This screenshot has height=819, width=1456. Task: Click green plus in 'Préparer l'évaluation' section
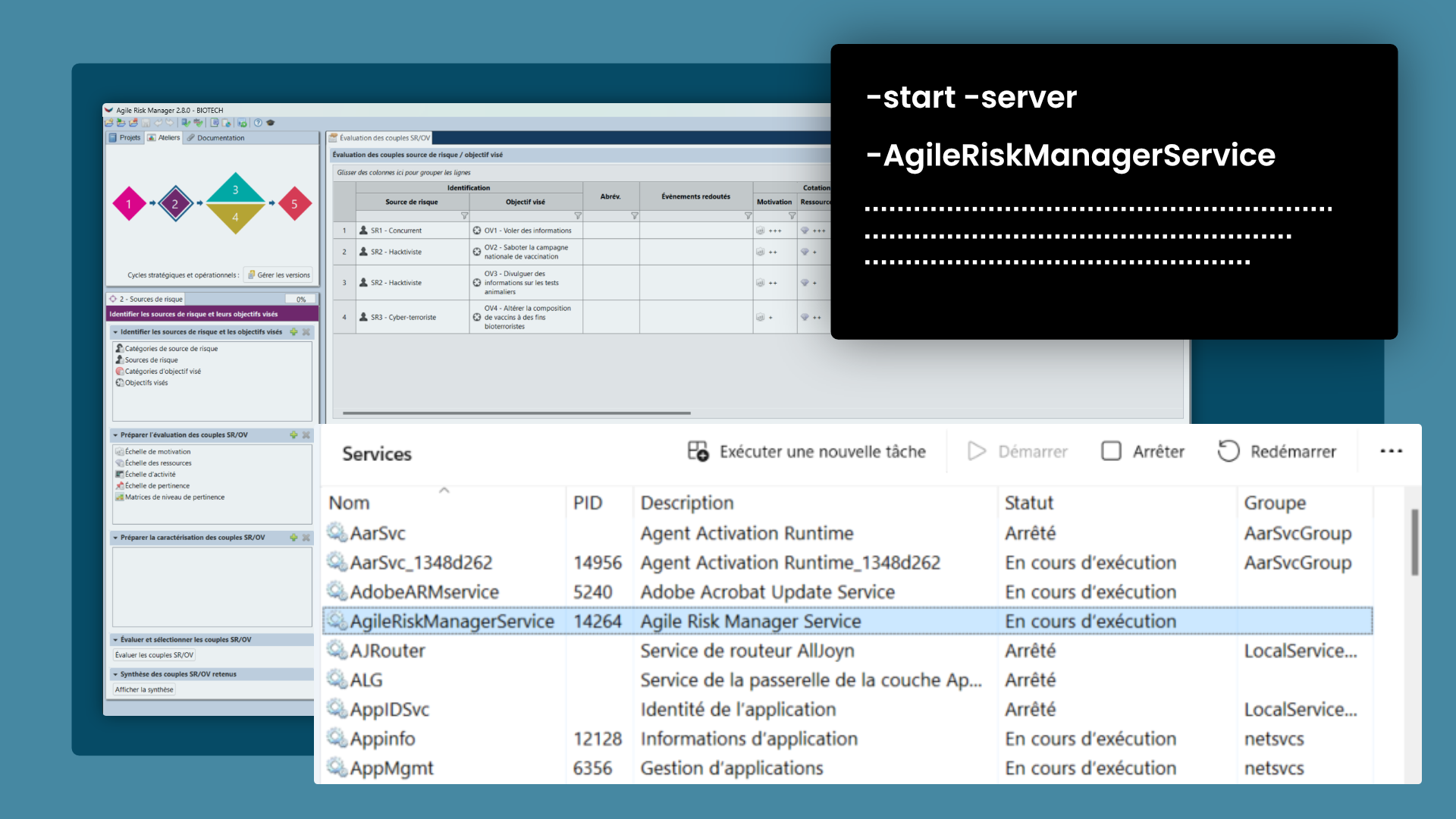point(294,435)
